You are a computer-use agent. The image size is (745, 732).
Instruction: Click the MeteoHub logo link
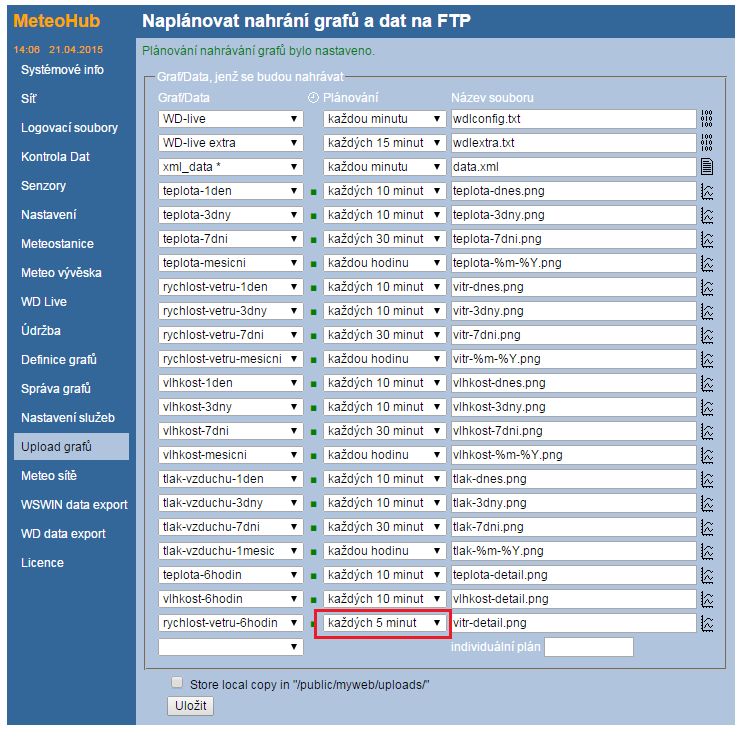click(x=56, y=21)
